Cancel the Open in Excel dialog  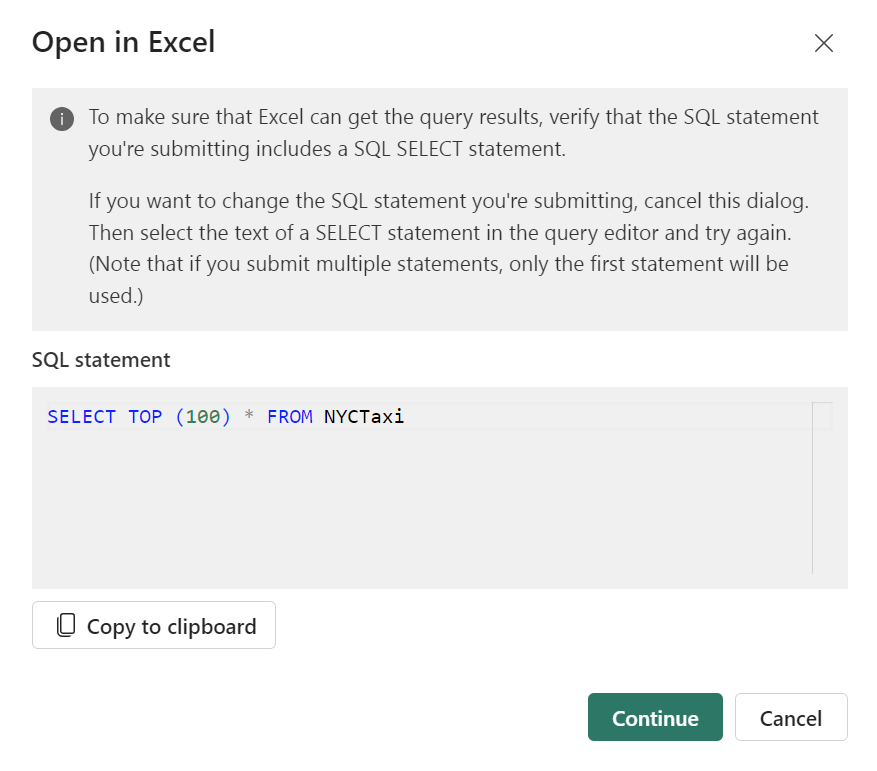[791, 717]
